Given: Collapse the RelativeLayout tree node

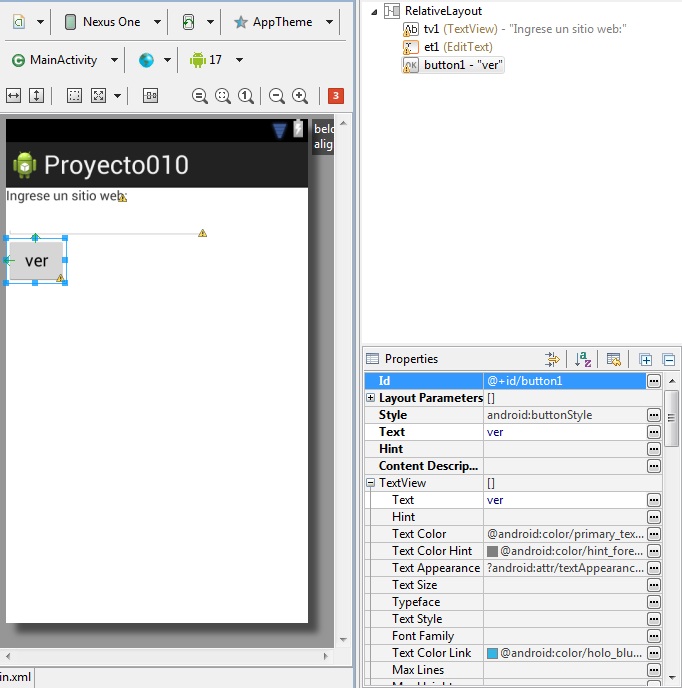Looking at the screenshot, I should [x=374, y=12].
